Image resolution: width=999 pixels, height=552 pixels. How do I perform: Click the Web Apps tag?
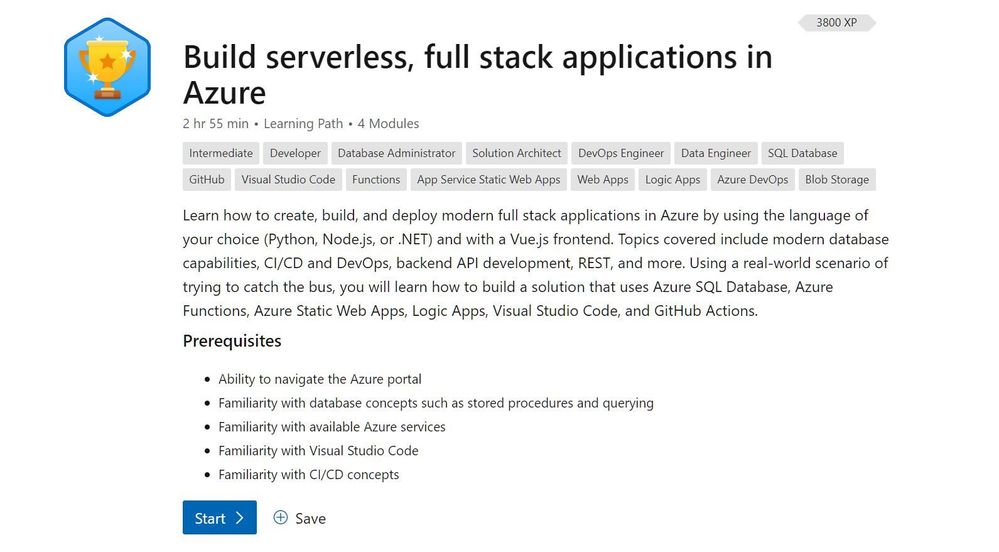click(x=603, y=180)
